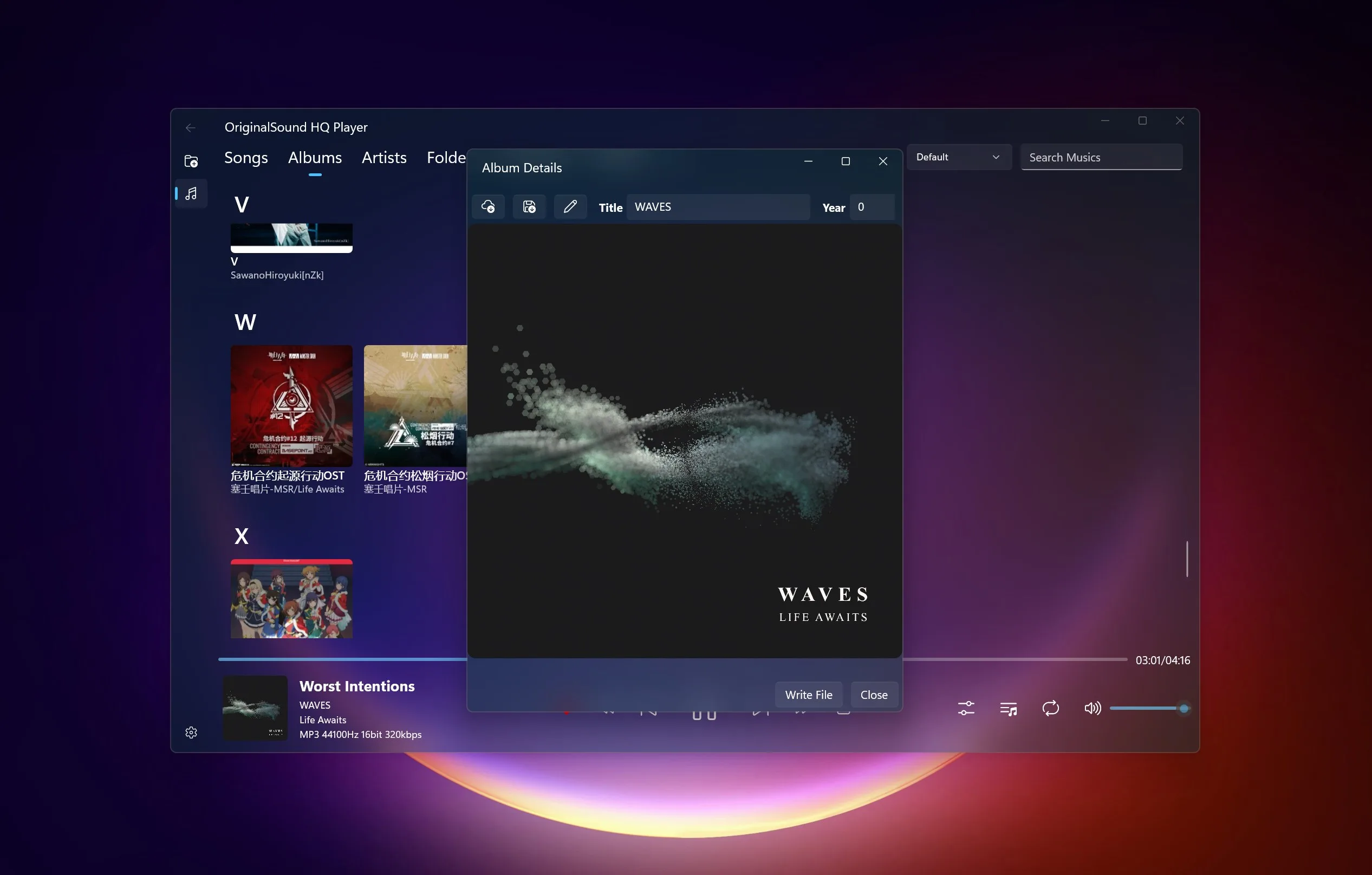Switch to the Albums tab
Viewport: 1372px width, 875px height.
315,157
